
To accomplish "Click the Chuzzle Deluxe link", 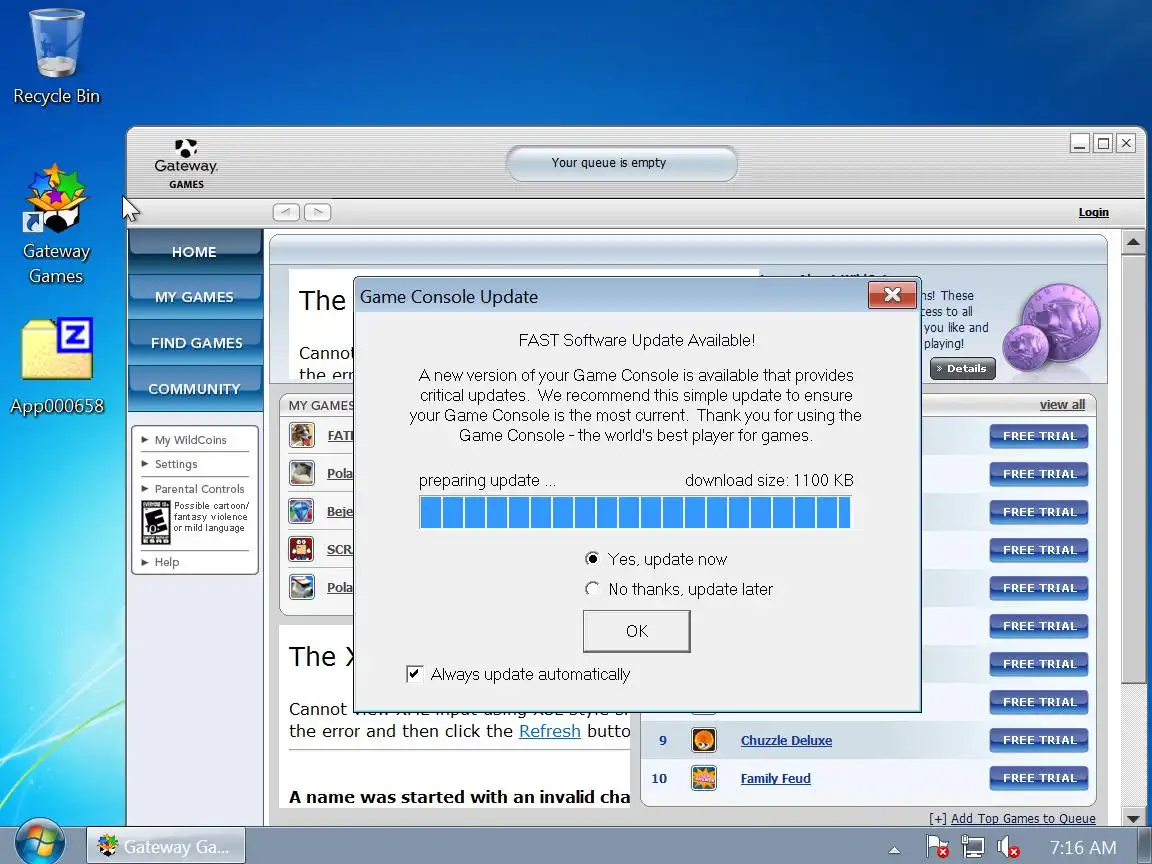I will 786,741.
